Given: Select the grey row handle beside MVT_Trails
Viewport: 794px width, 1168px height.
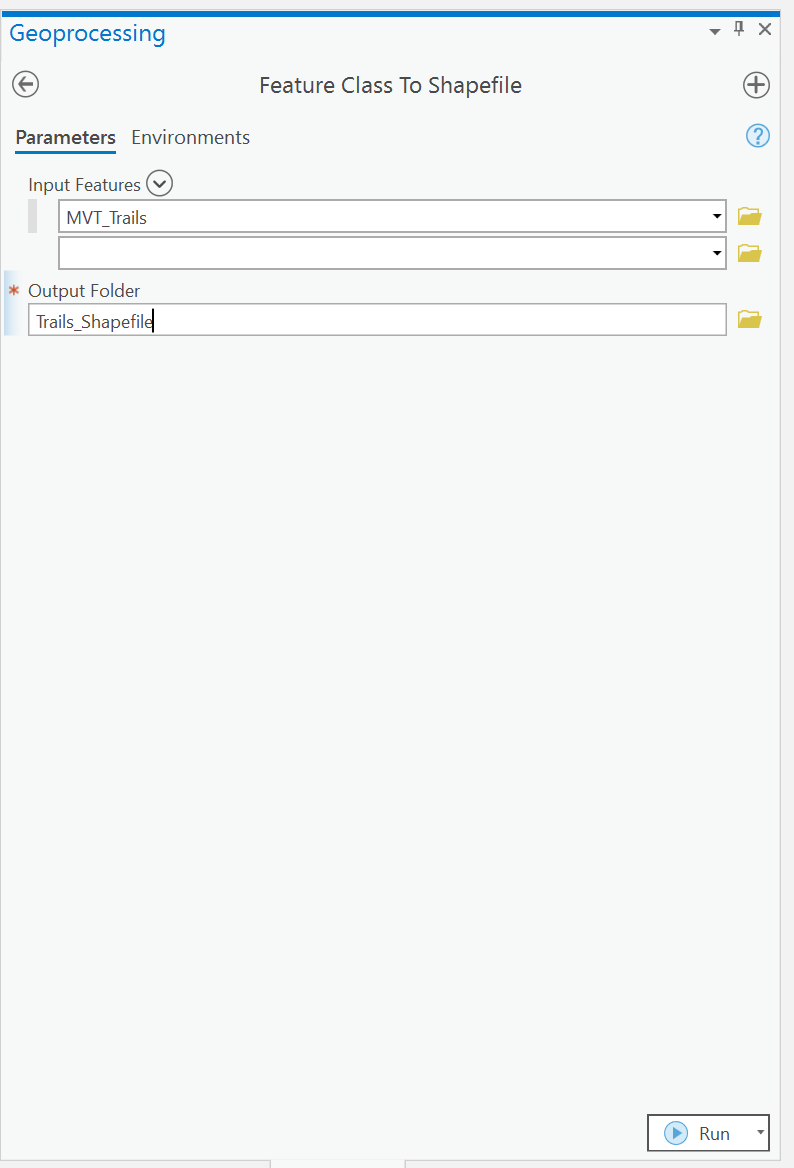Looking at the screenshot, I should (x=32, y=216).
